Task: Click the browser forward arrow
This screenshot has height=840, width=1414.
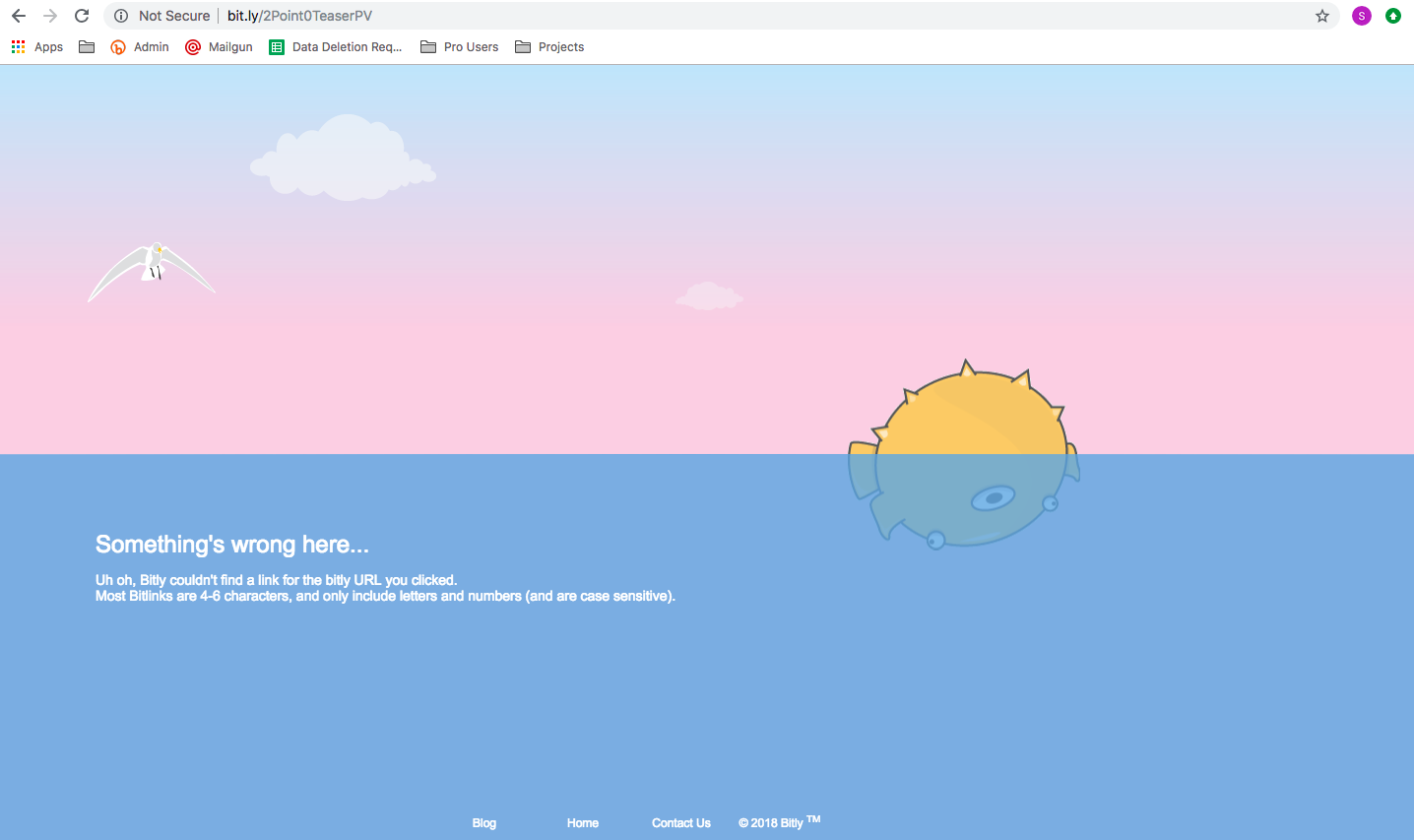Action: tap(50, 16)
